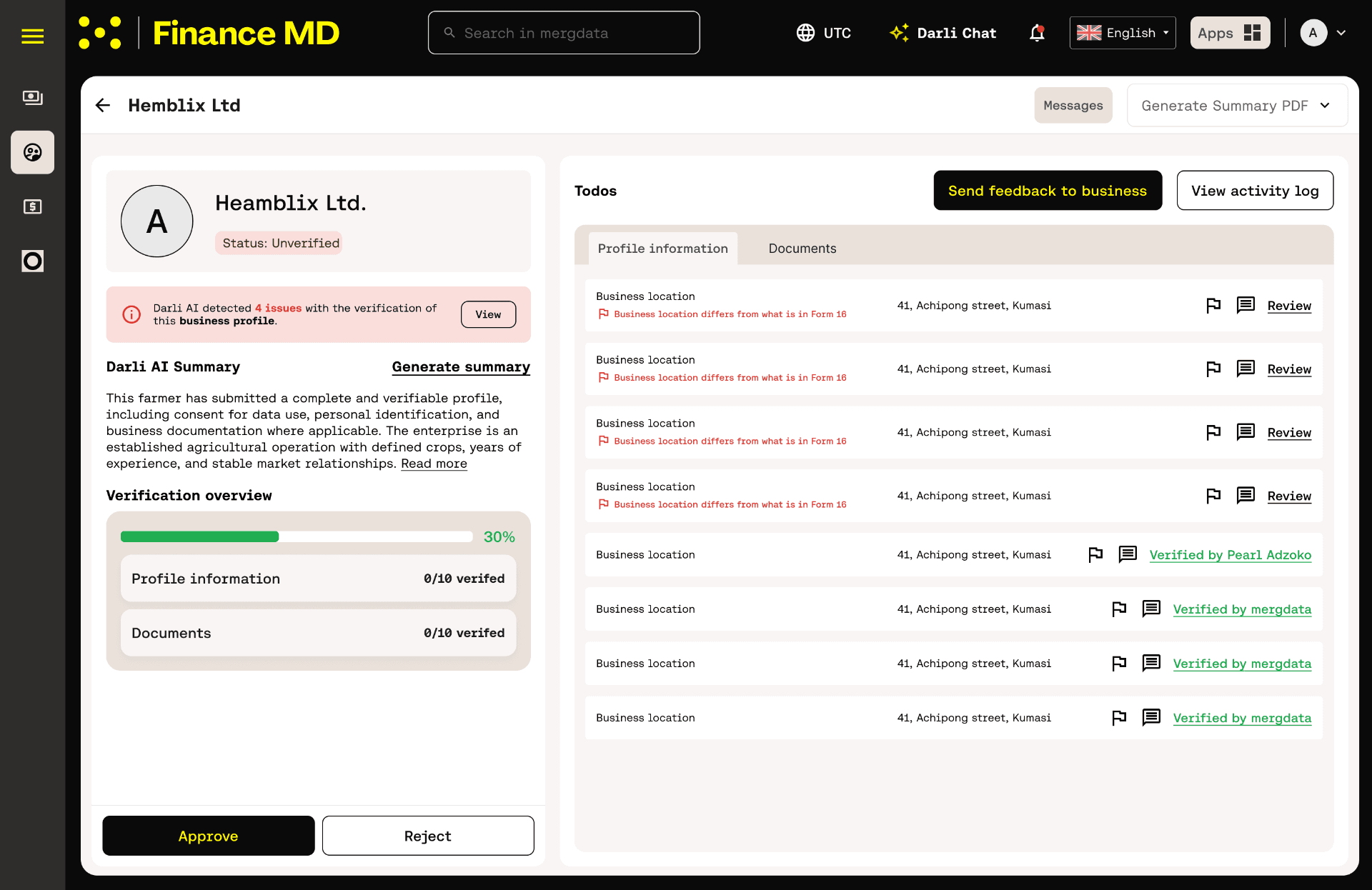Image resolution: width=1372 pixels, height=890 pixels.
Task: Switch to the Documents tab
Action: click(x=802, y=249)
